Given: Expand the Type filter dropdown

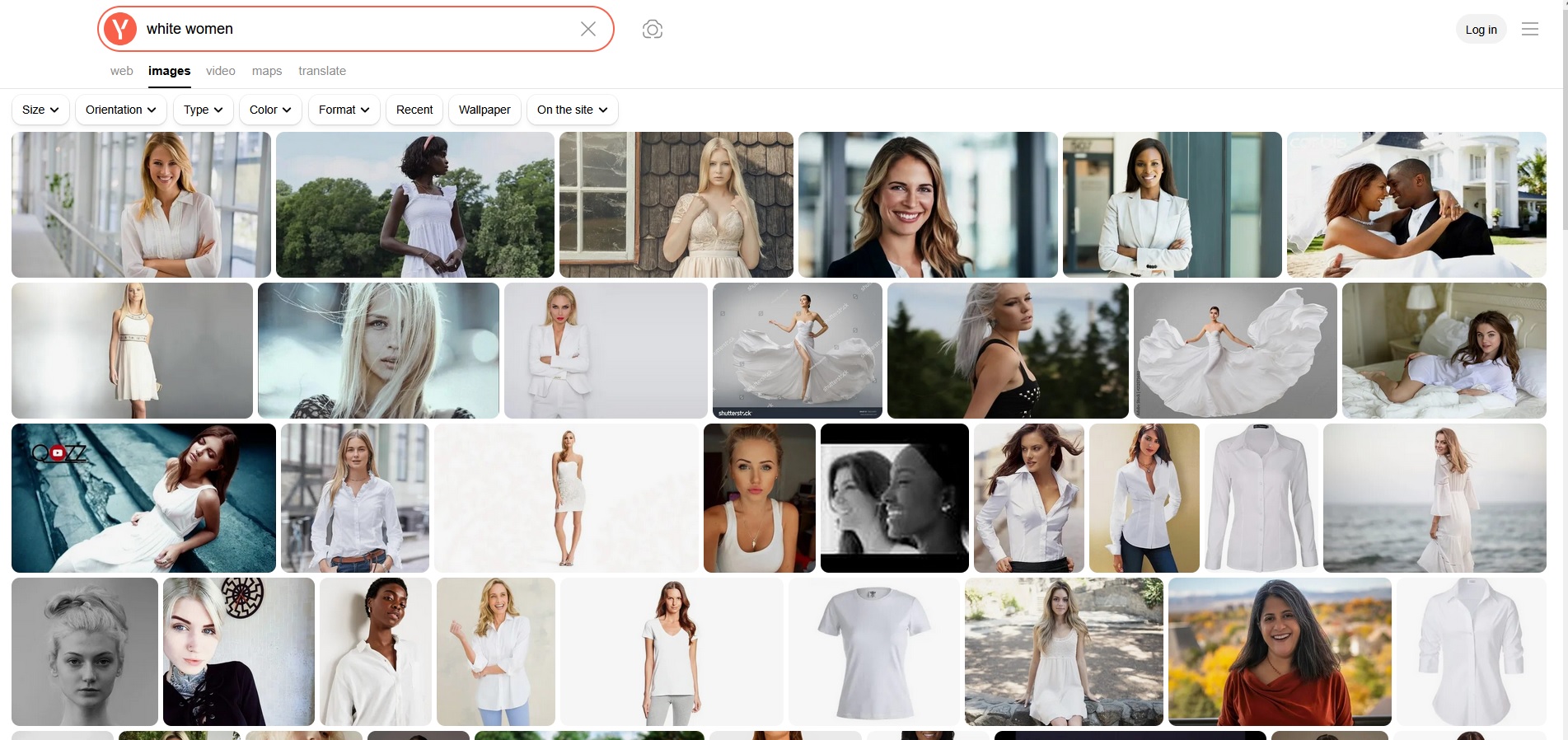Looking at the screenshot, I should [204, 110].
